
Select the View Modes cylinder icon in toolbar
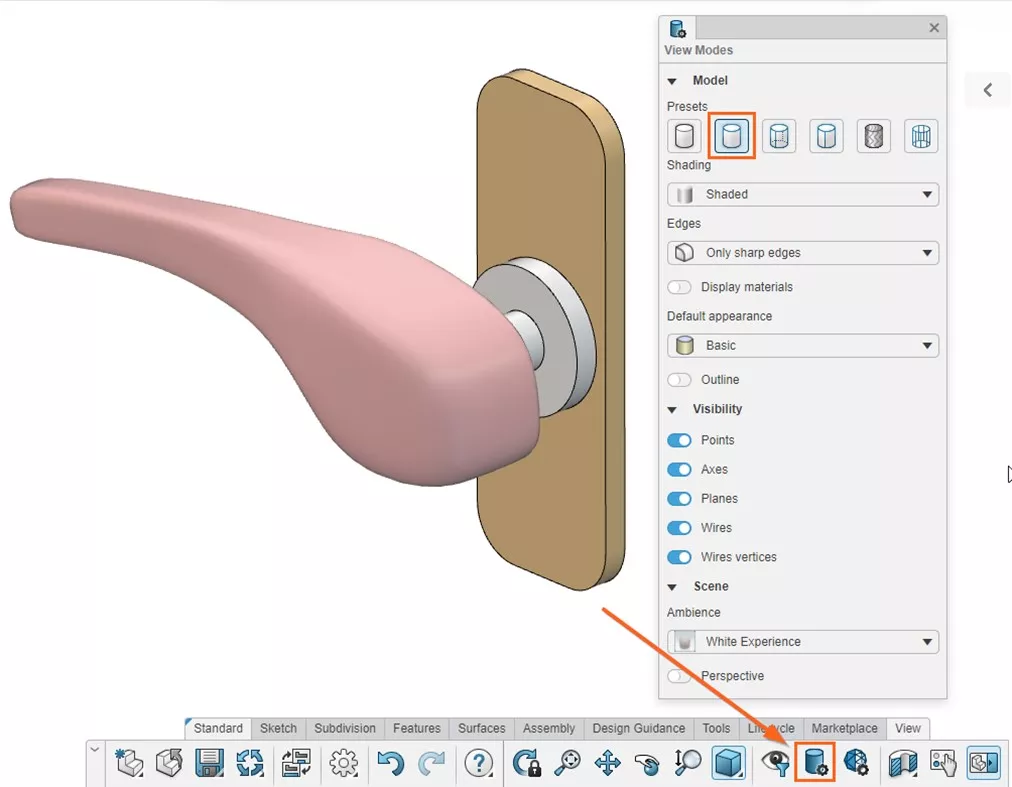[814, 763]
